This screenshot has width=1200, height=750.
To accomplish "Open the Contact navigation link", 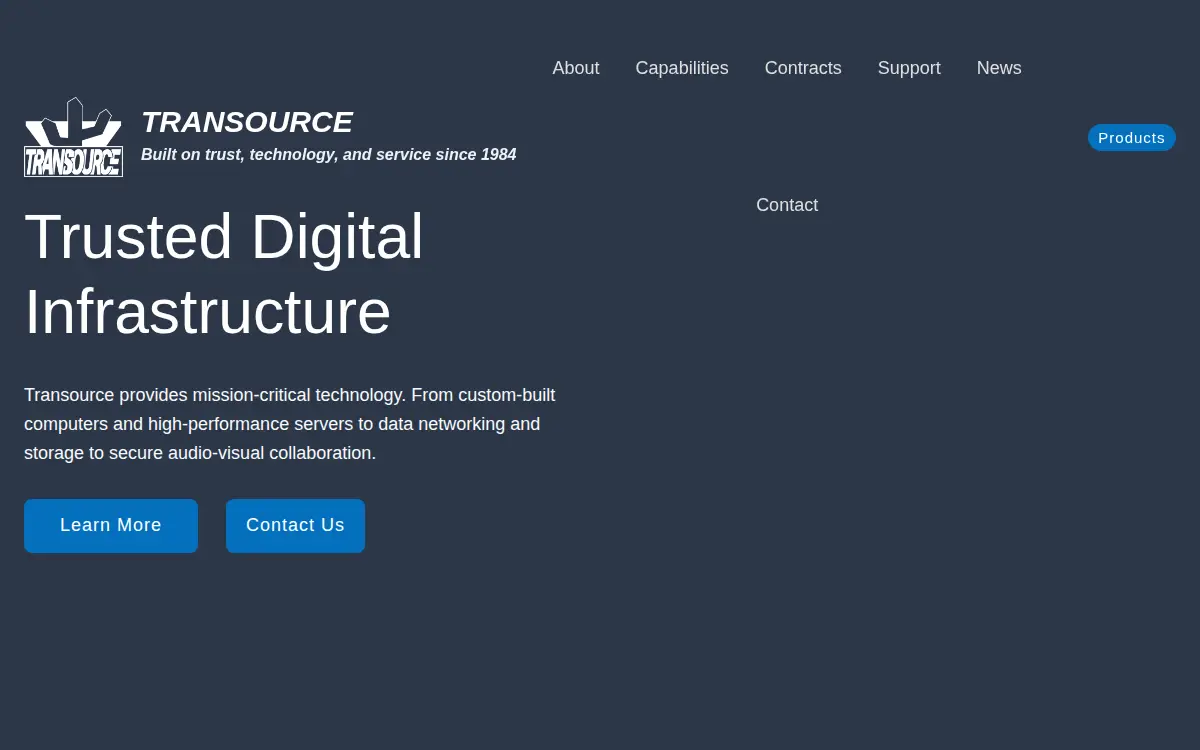I will point(787,205).
